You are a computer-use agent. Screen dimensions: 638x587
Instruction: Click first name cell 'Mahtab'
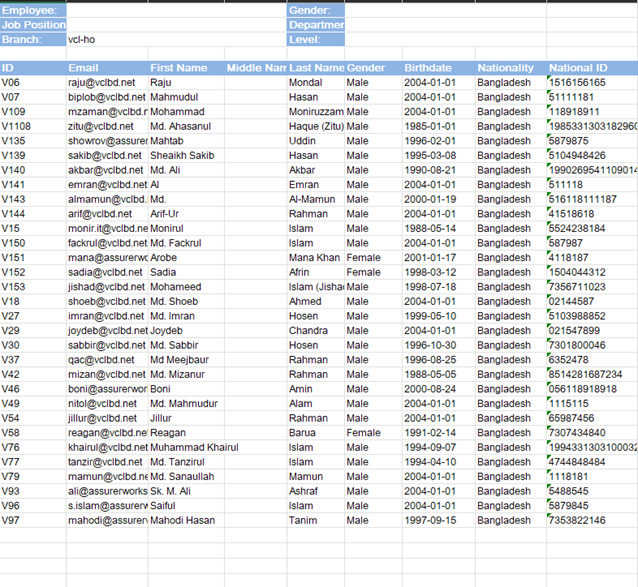pos(186,141)
